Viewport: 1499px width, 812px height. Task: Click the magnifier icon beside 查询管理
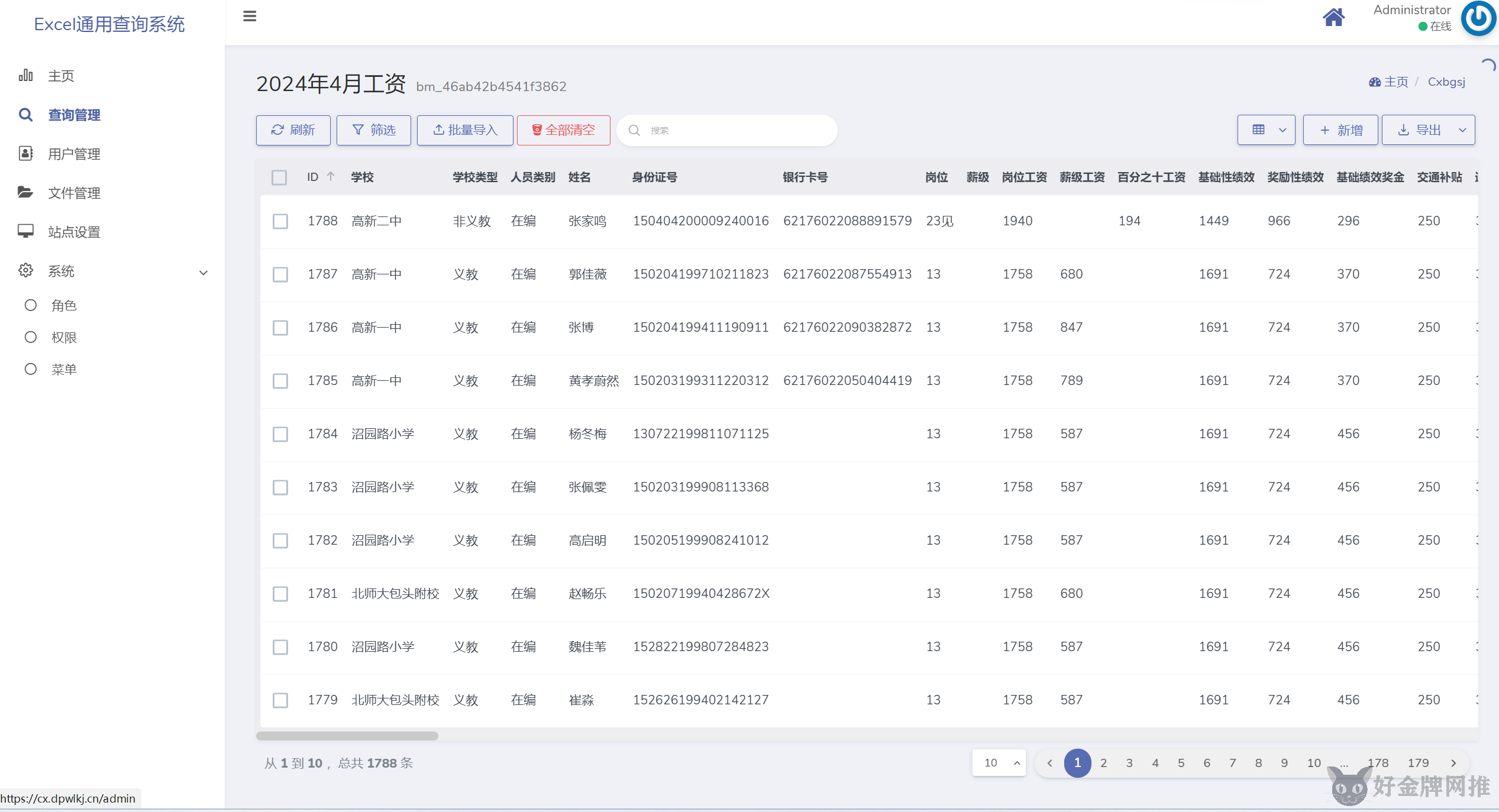tap(25, 114)
